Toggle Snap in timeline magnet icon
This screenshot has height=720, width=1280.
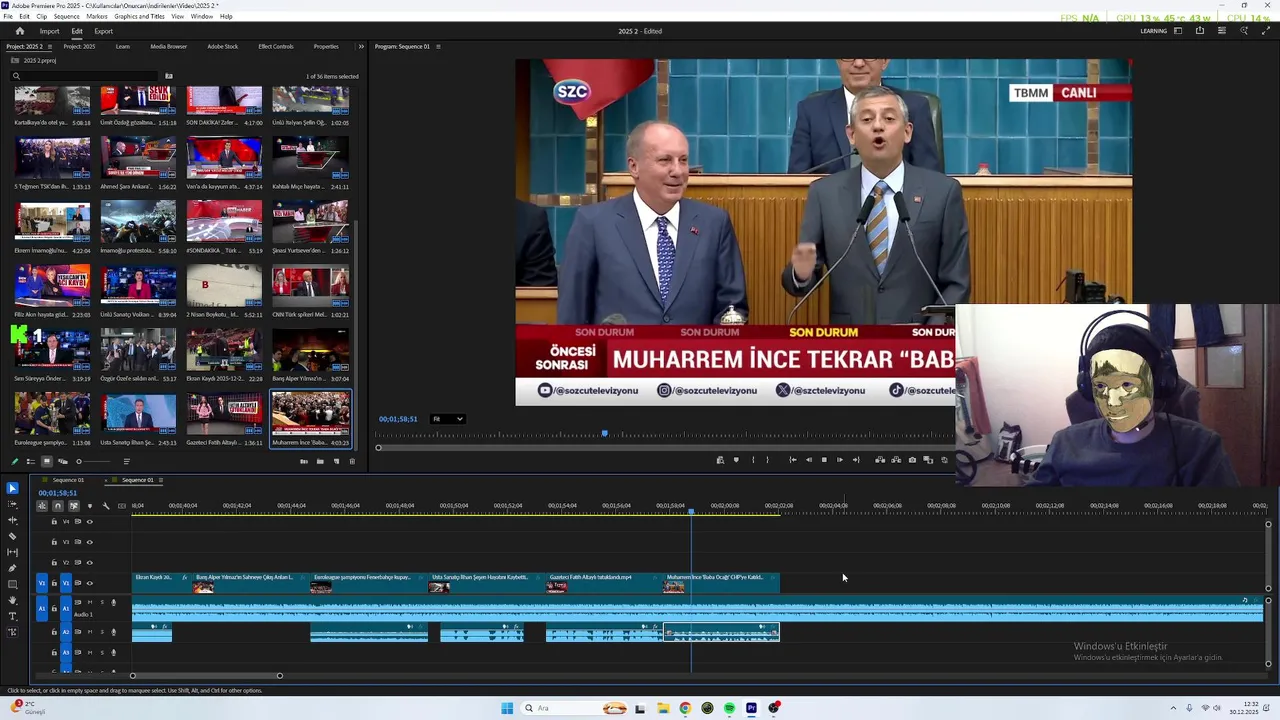tap(58, 506)
